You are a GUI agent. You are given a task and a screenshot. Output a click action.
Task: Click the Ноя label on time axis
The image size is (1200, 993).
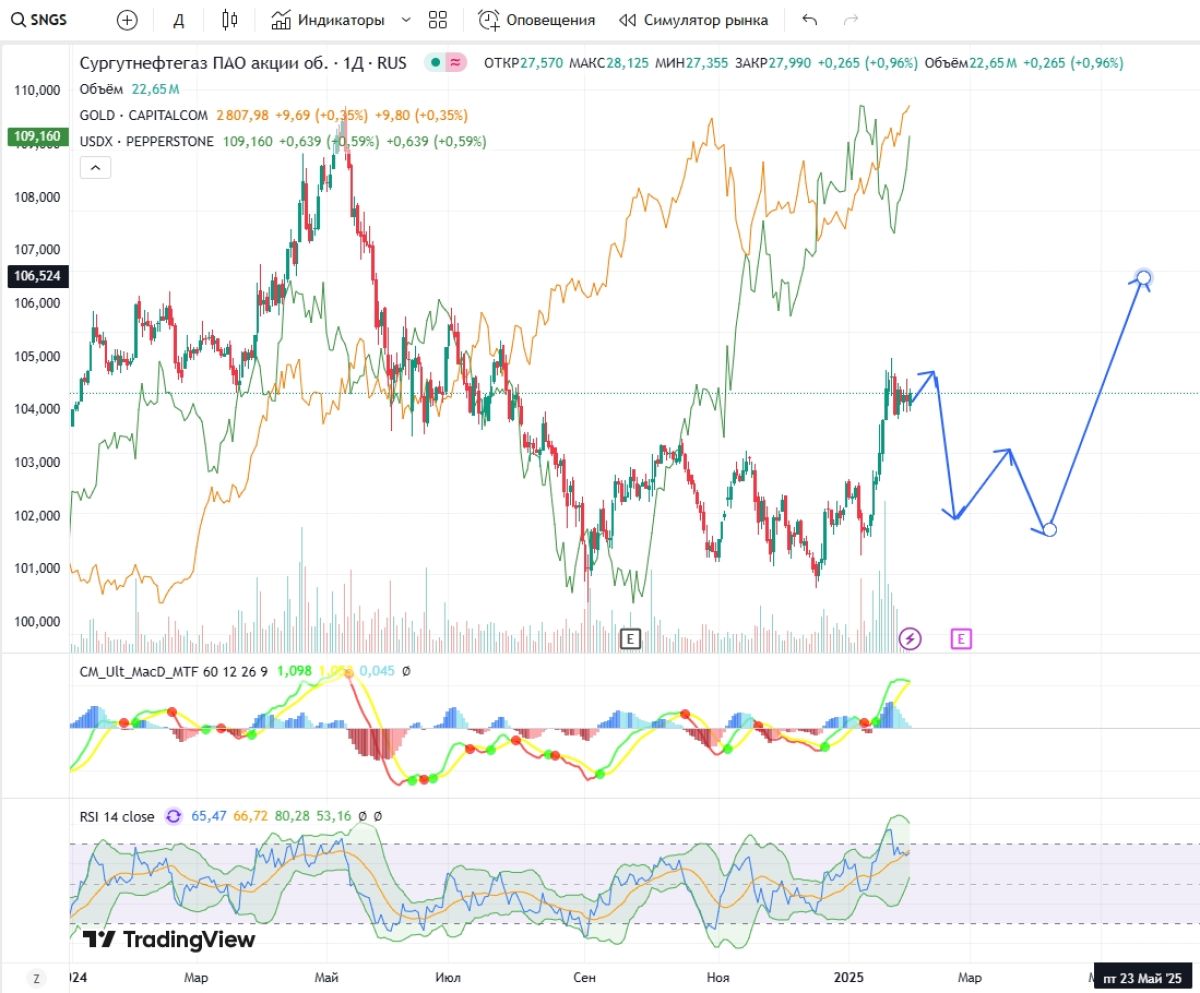point(717,977)
